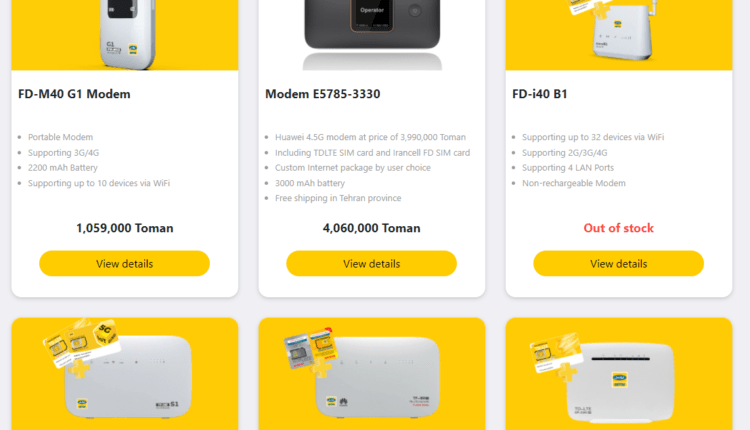Click the Irancell logo on the G1 modem

coord(133,49)
